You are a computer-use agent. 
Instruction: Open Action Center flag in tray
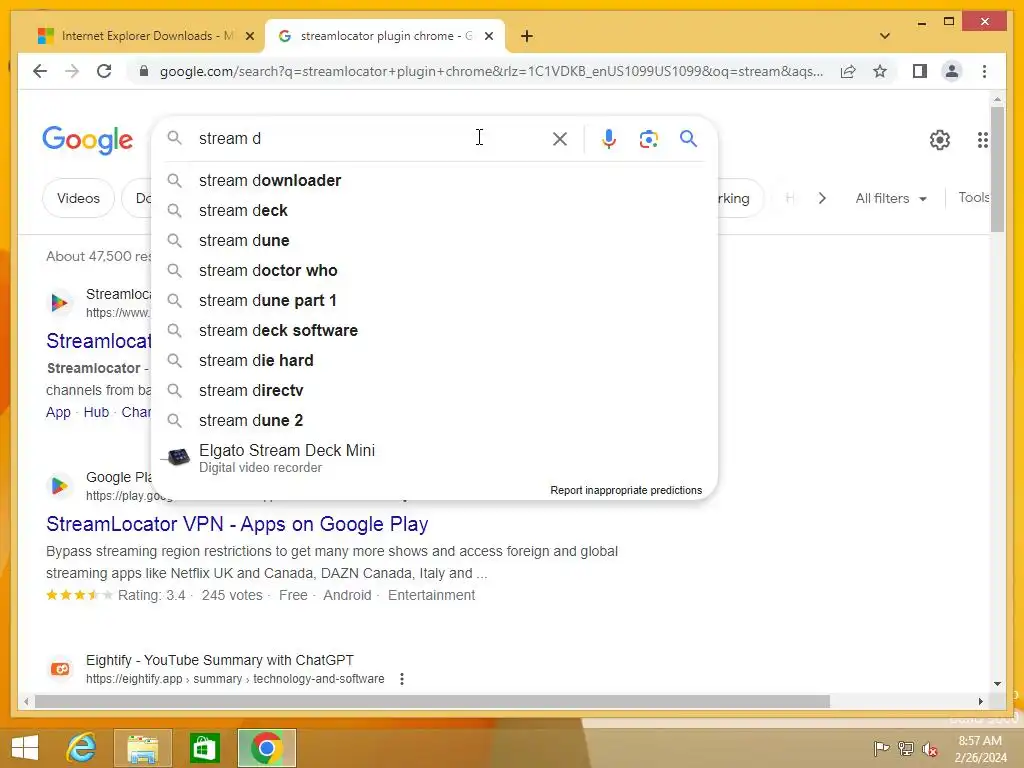pos(881,748)
